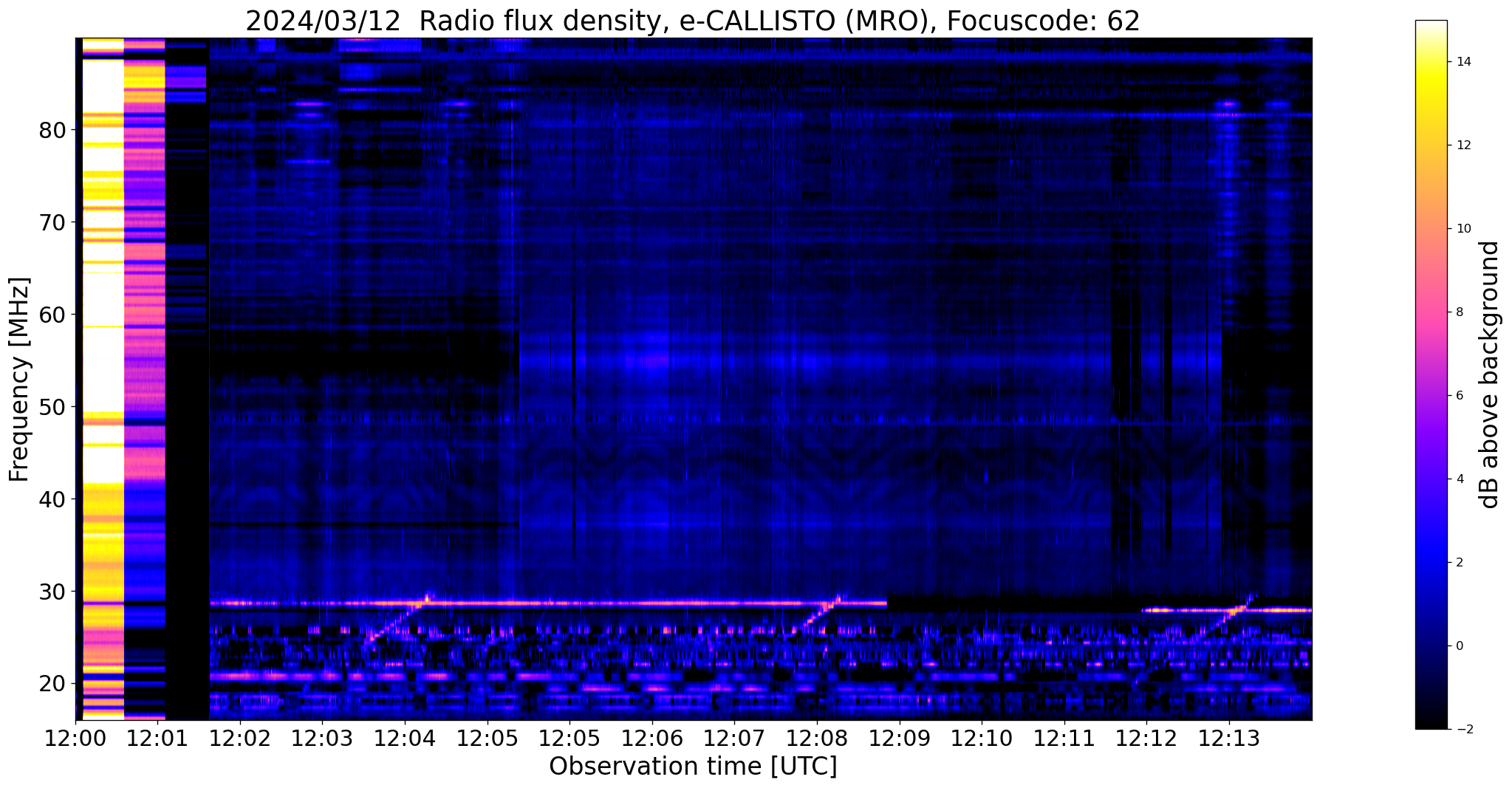This screenshot has width=1512, height=788.
Task: Click the 80 MHz frequency tick label
Action: (52, 131)
